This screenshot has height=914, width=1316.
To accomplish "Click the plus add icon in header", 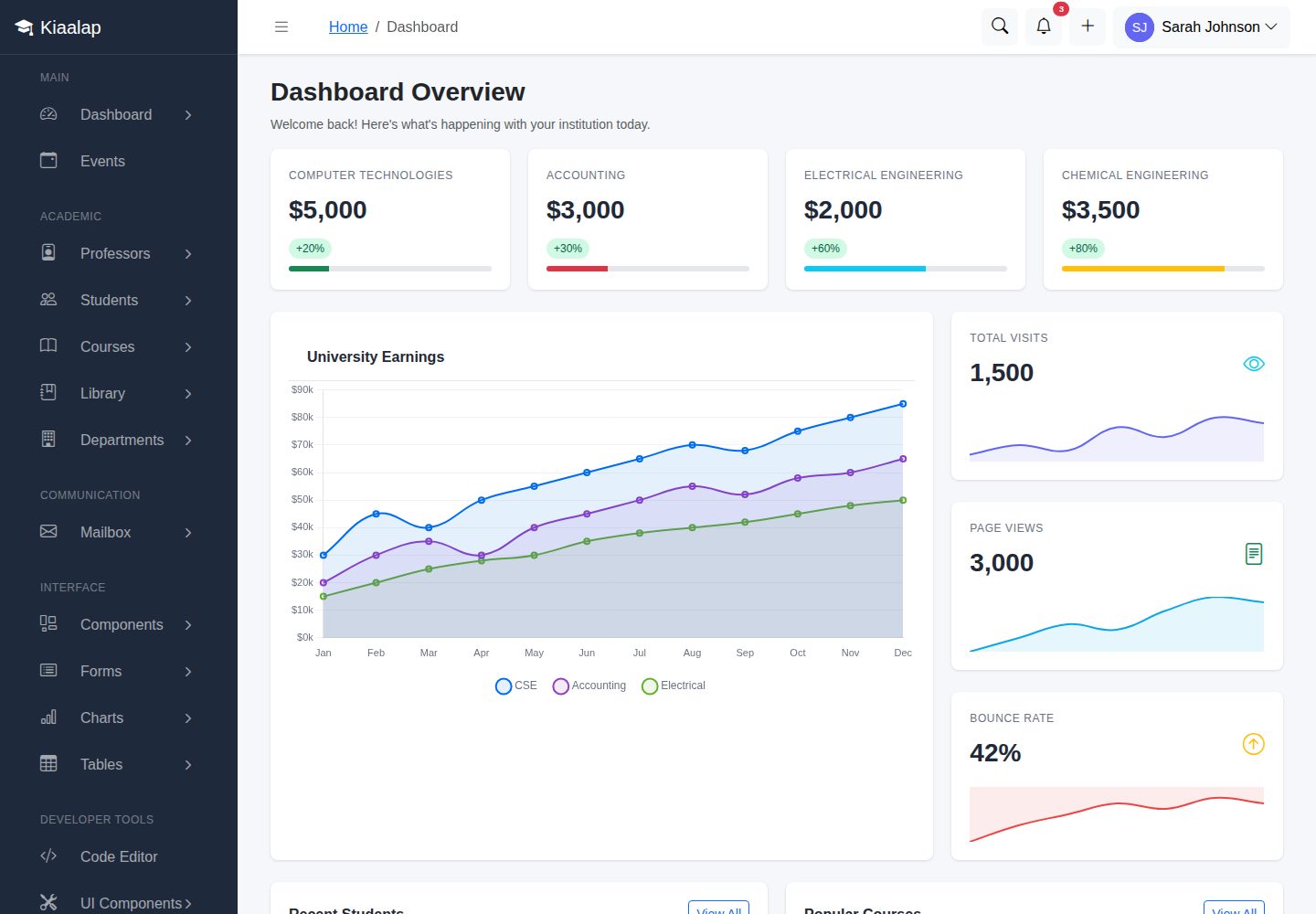I will point(1088,27).
